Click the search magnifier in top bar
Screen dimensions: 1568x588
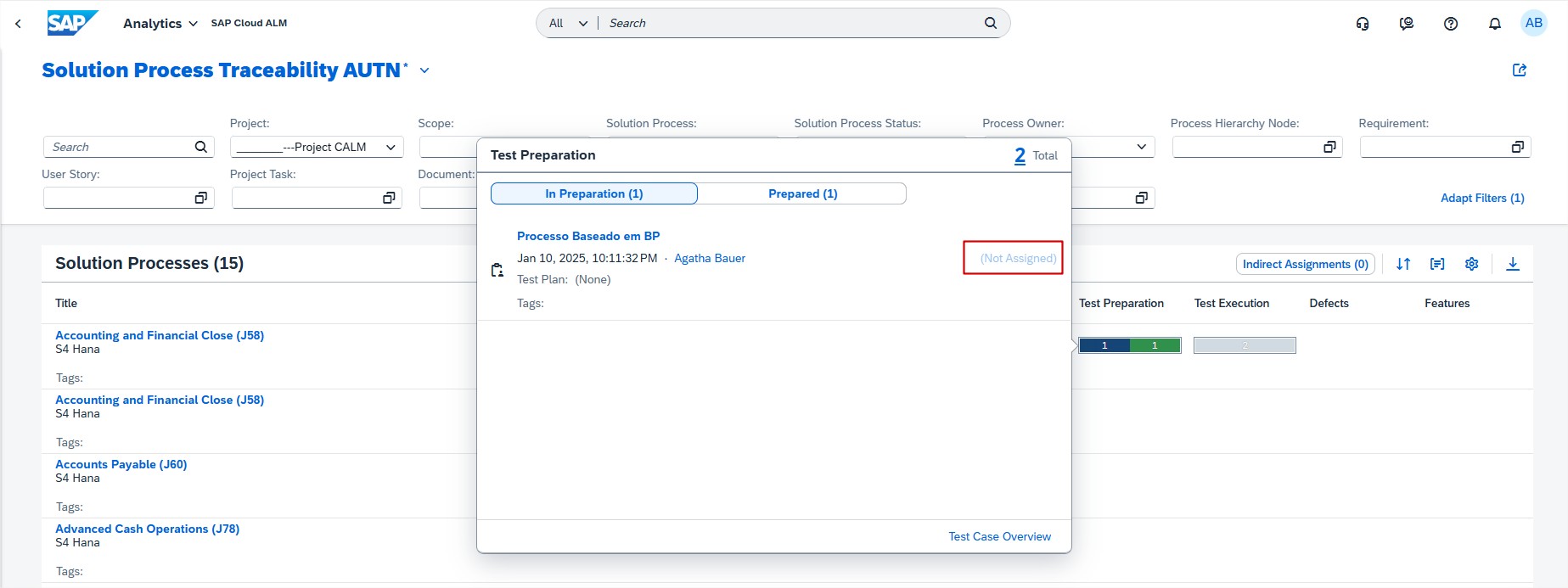(990, 23)
